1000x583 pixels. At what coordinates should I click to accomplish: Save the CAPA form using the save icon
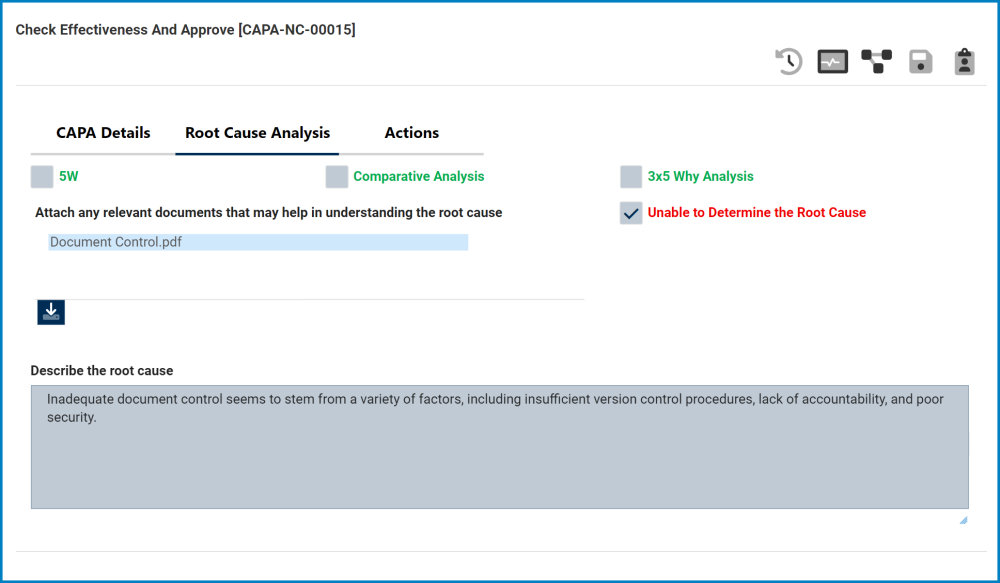920,61
